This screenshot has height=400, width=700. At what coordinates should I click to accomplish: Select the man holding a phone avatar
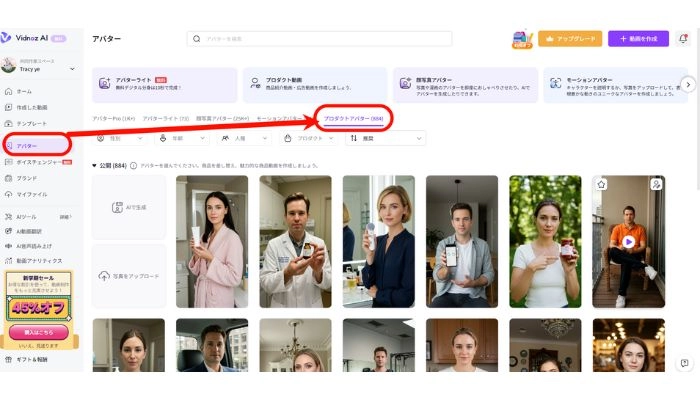(x=462, y=242)
